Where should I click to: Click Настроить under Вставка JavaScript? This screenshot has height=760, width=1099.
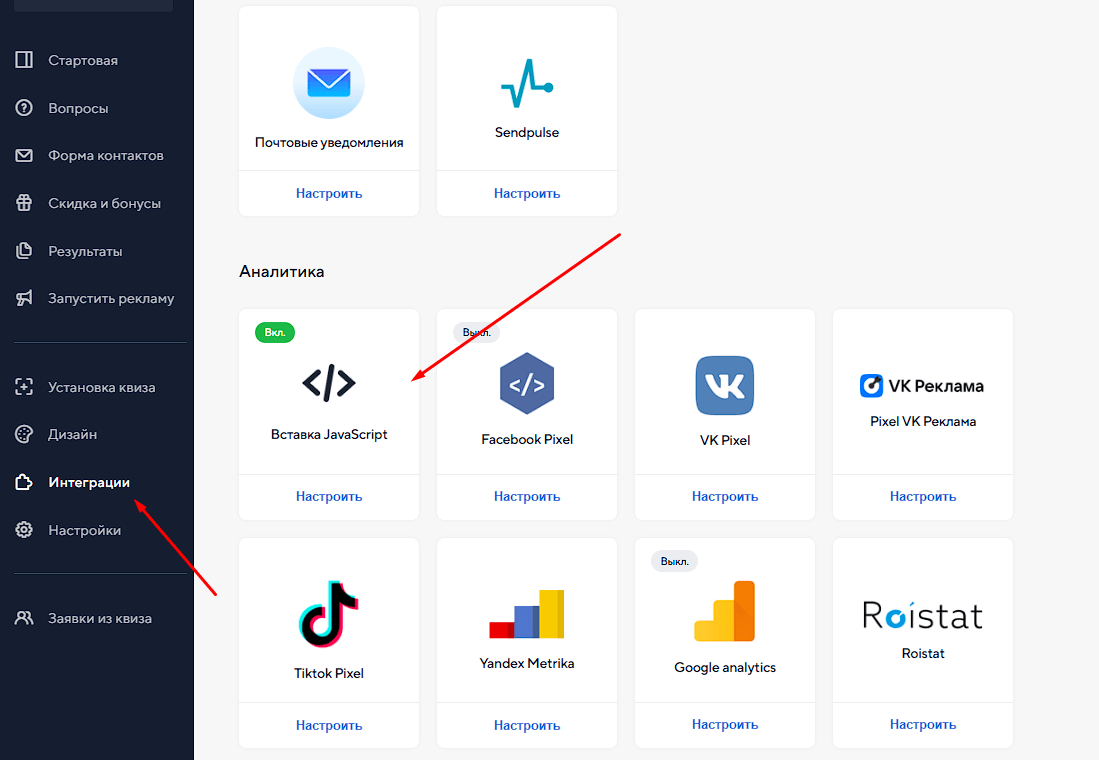tap(328, 496)
